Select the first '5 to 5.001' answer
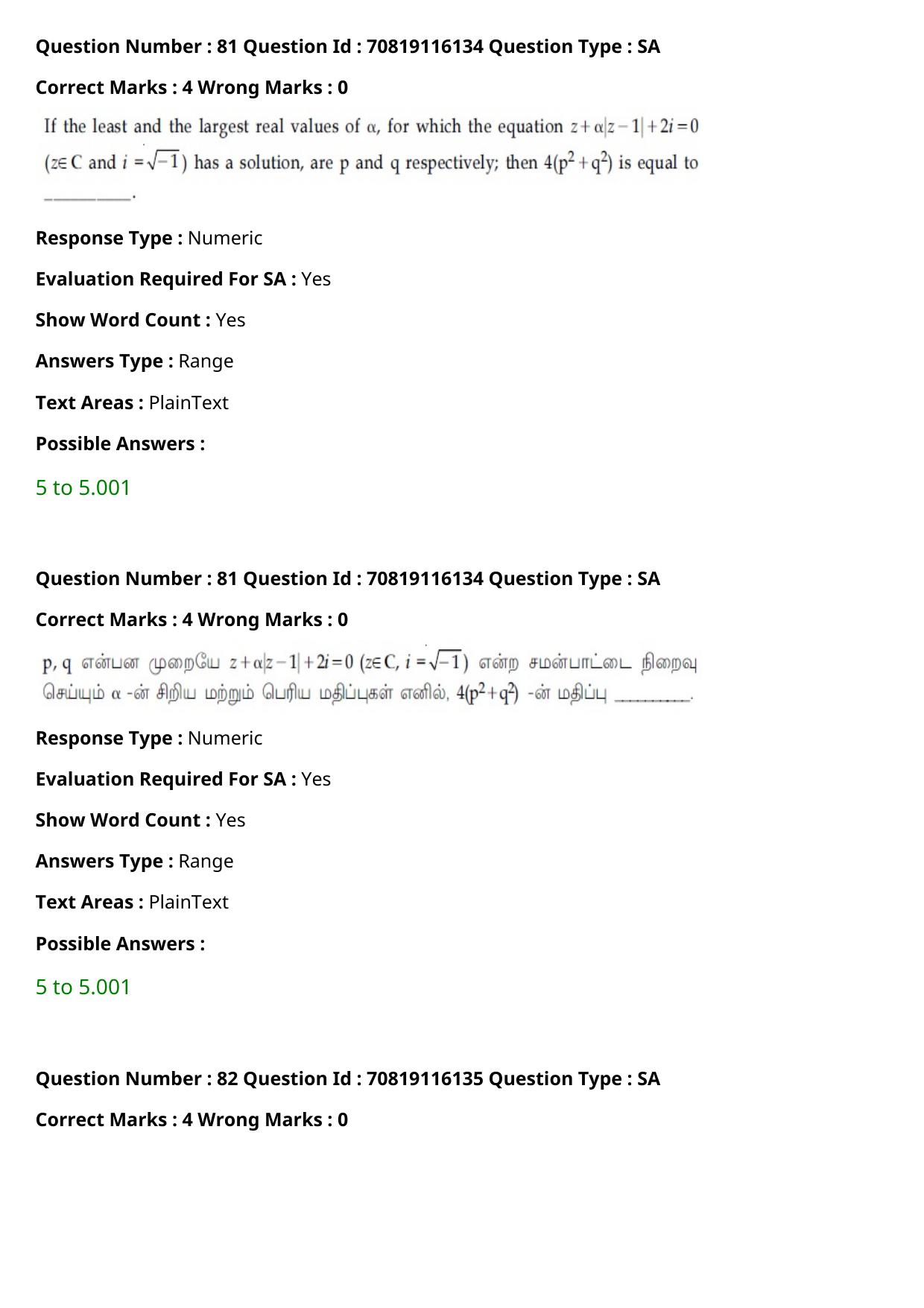Image resolution: width=924 pixels, height=1308 pixels. tap(83, 487)
